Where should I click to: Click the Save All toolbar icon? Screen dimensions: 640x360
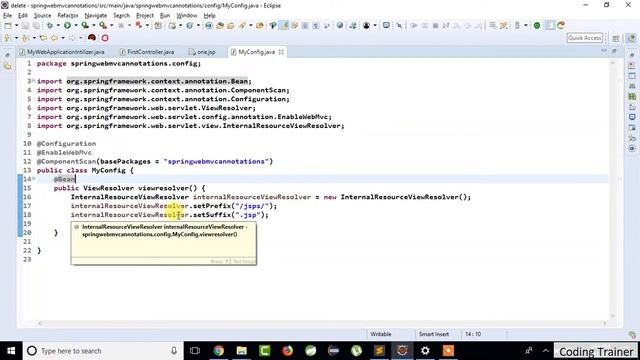[36, 25]
